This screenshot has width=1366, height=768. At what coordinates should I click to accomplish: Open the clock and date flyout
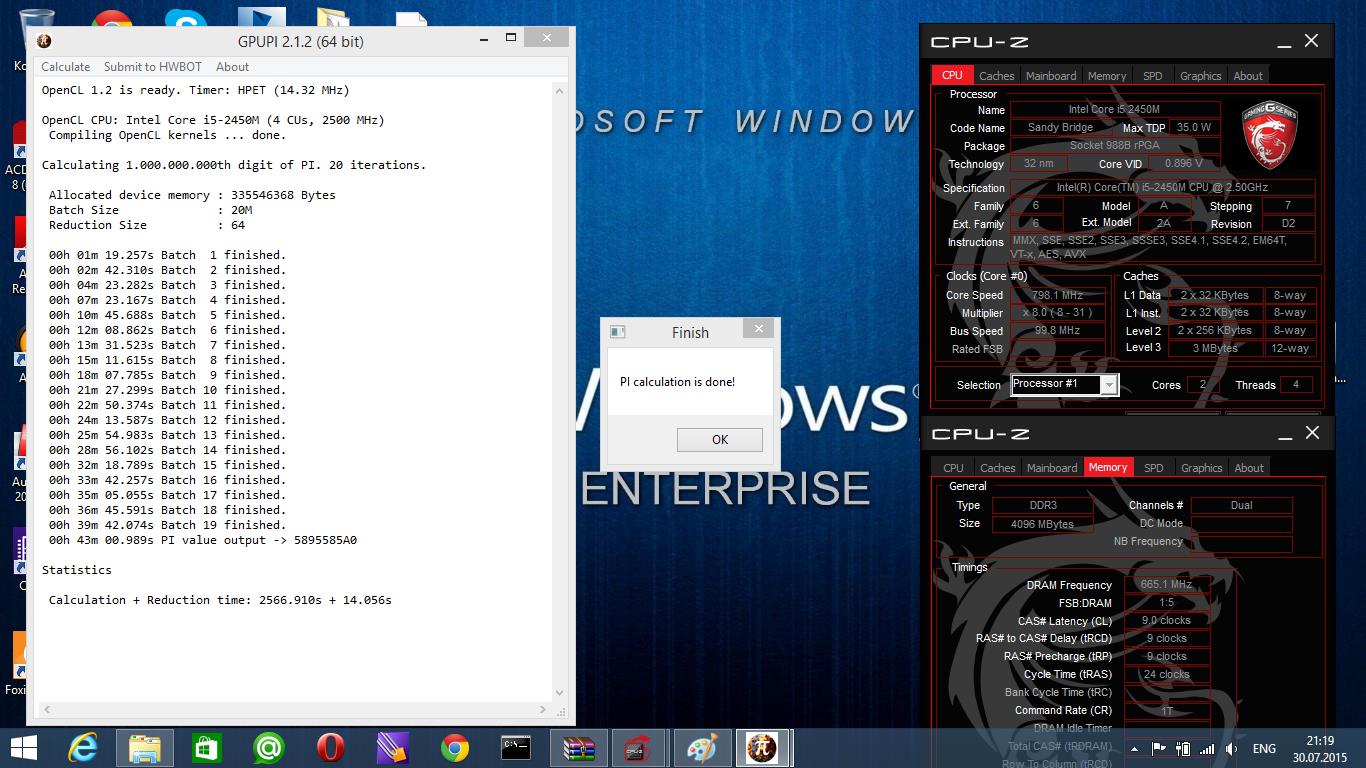pyautogui.click(x=1320, y=748)
